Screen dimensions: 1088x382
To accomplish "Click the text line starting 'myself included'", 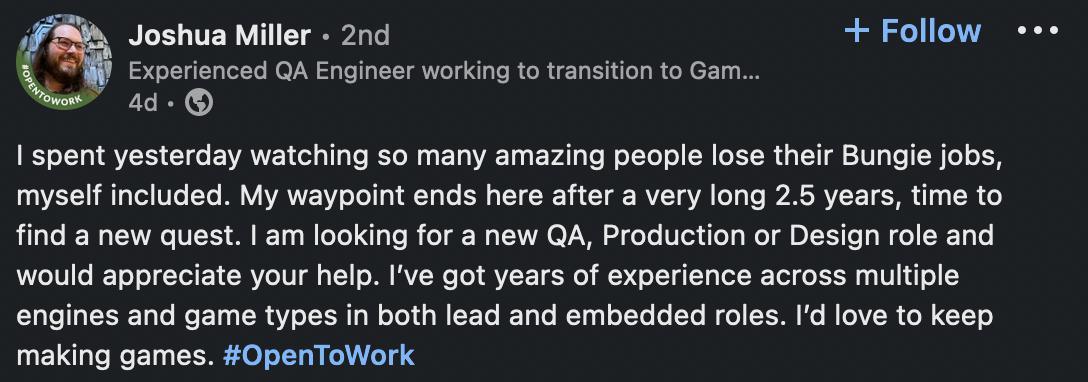I will [509, 196].
